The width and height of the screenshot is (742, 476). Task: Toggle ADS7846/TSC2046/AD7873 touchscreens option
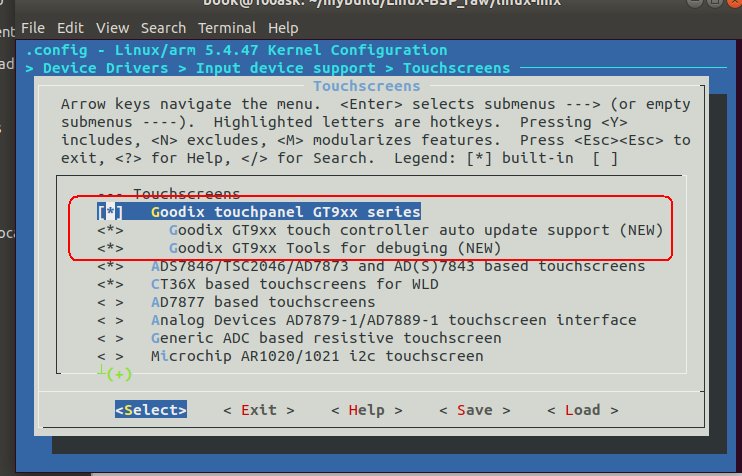pyautogui.click(x=110, y=266)
